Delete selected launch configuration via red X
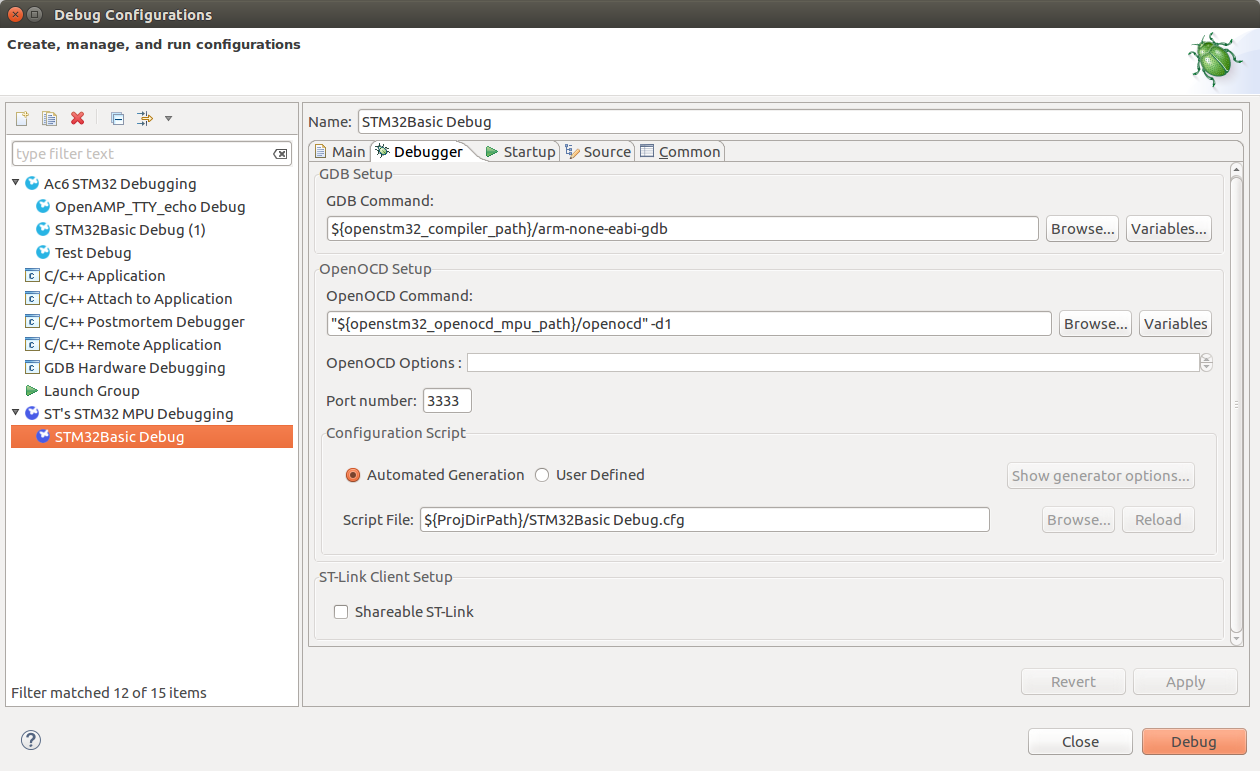 click(x=77, y=119)
